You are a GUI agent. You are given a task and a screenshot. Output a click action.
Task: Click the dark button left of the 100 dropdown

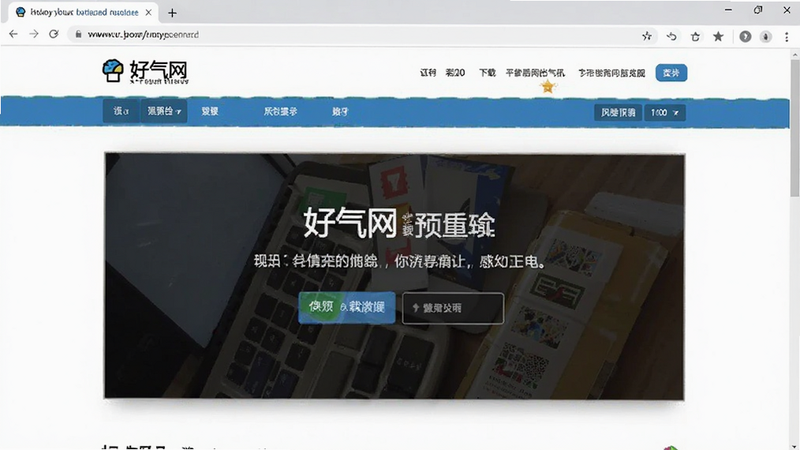pyautogui.click(x=618, y=113)
